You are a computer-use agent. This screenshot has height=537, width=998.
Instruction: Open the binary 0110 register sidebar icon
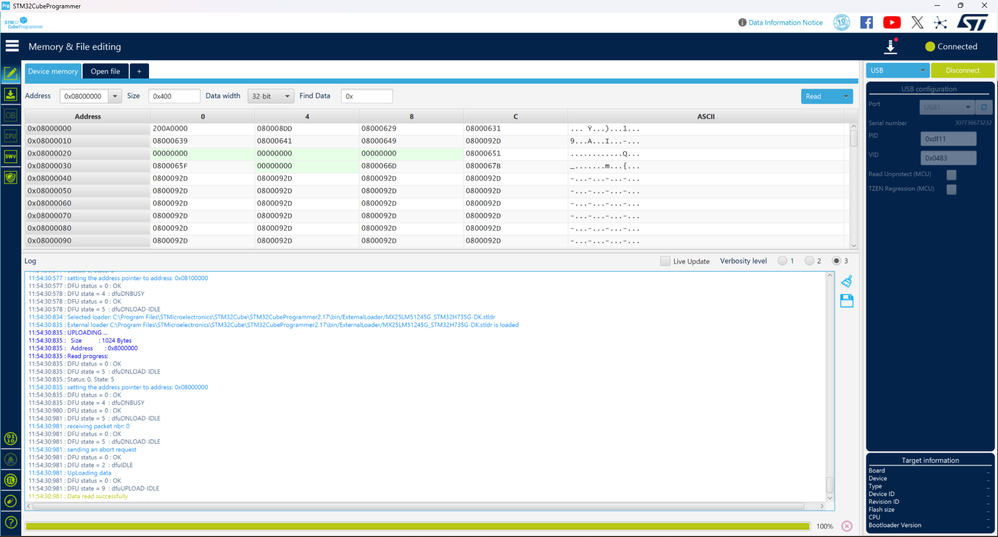point(11,438)
